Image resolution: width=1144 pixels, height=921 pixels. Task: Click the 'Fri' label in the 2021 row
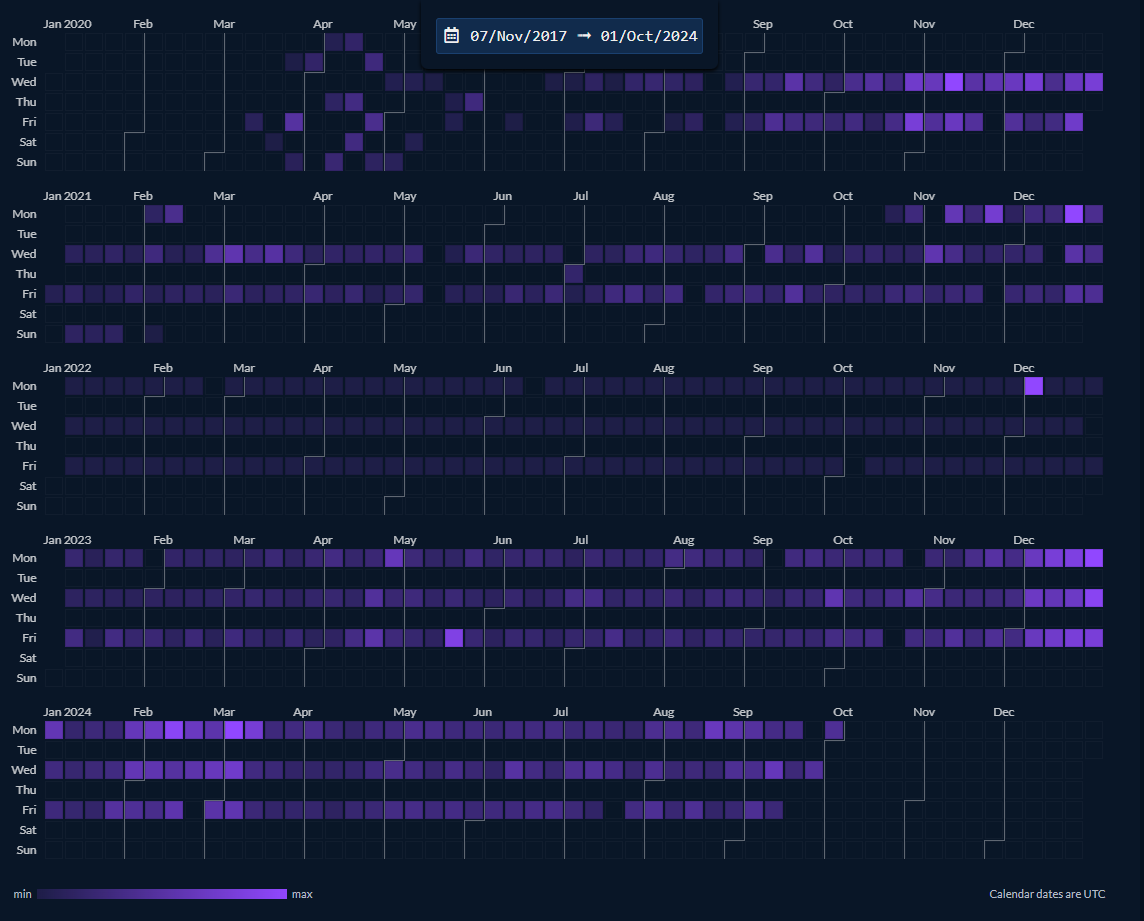pyautogui.click(x=29, y=294)
